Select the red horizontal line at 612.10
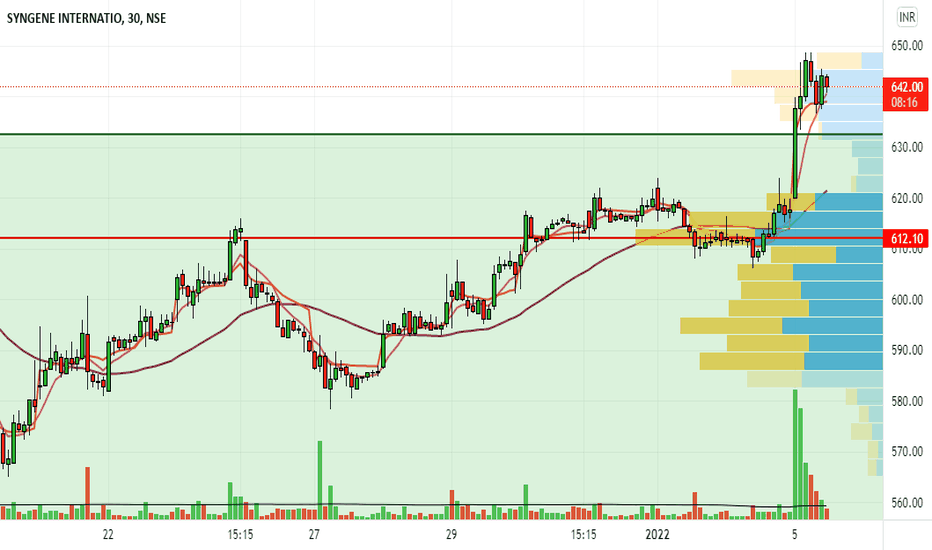The image size is (932, 550). click(x=441, y=238)
